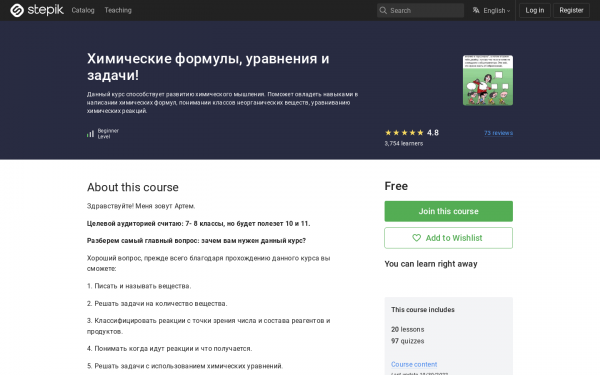Click the search magnifier icon

click(383, 10)
